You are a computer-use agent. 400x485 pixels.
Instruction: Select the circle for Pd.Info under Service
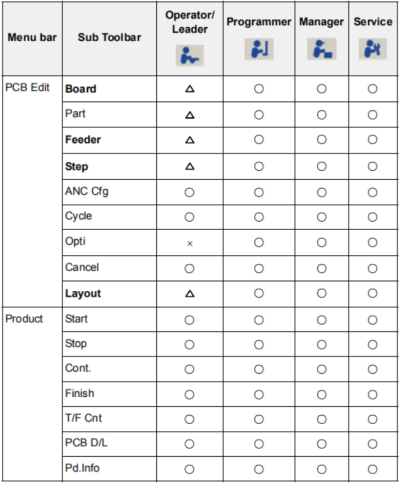click(372, 469)
